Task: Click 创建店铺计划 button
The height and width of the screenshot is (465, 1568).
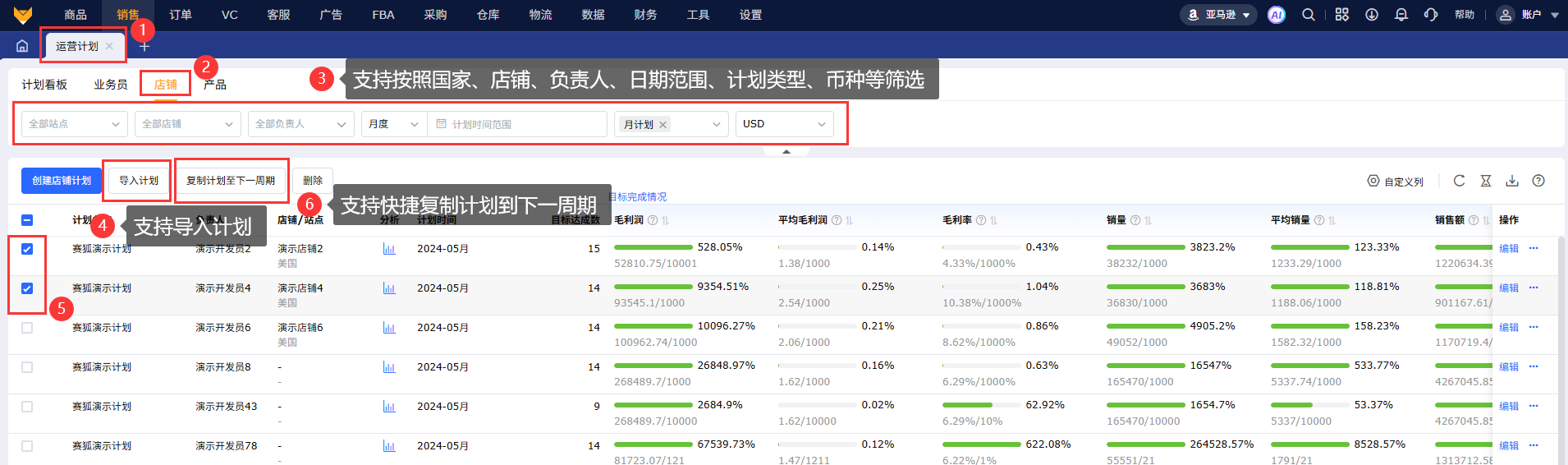Action: (x=62, y=181)
